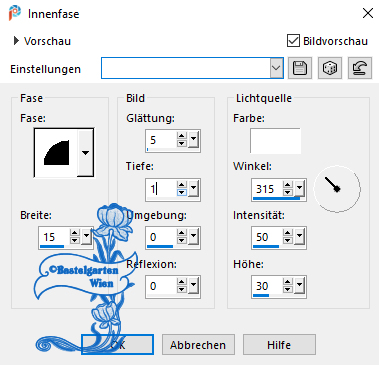Increase the Glättung value with up arrow
Image resolution: width=379 pixels, height=365 pixels.
click(x=182, y=136)
